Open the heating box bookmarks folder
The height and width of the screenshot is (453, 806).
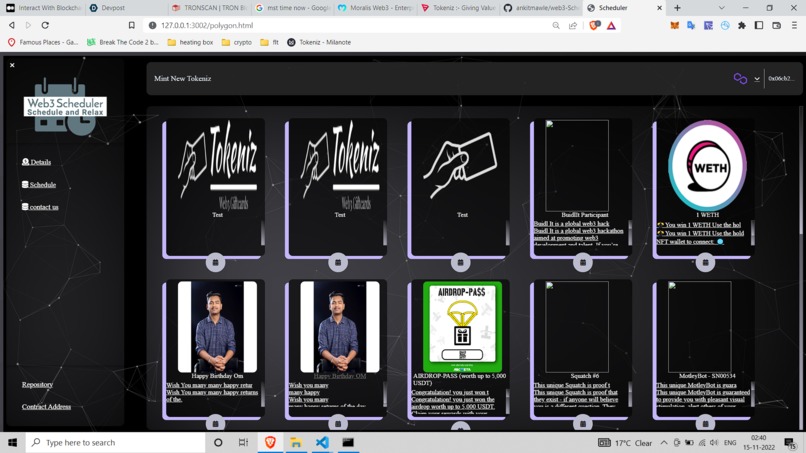point(190,42)
